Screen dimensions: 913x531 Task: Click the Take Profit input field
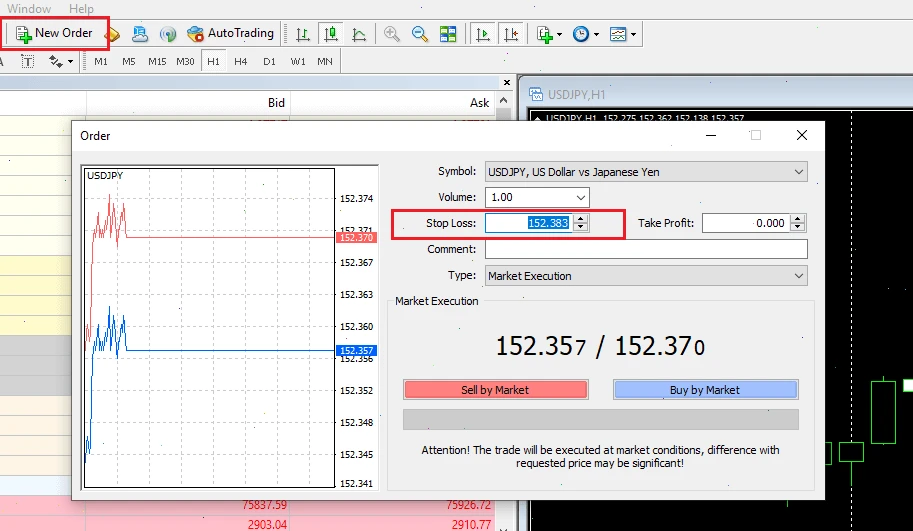point(746,223)
